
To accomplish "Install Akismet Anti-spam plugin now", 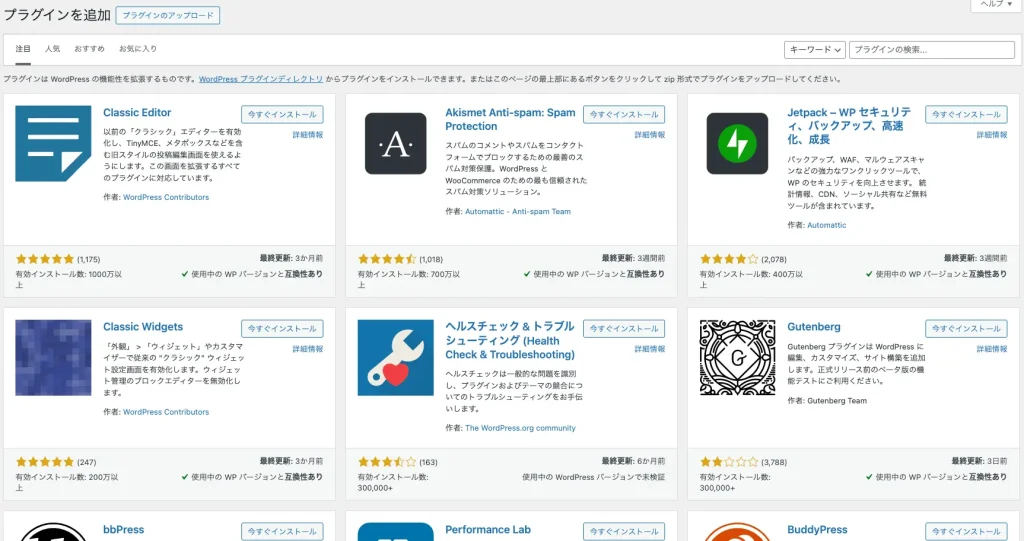I will pos(624,114).
